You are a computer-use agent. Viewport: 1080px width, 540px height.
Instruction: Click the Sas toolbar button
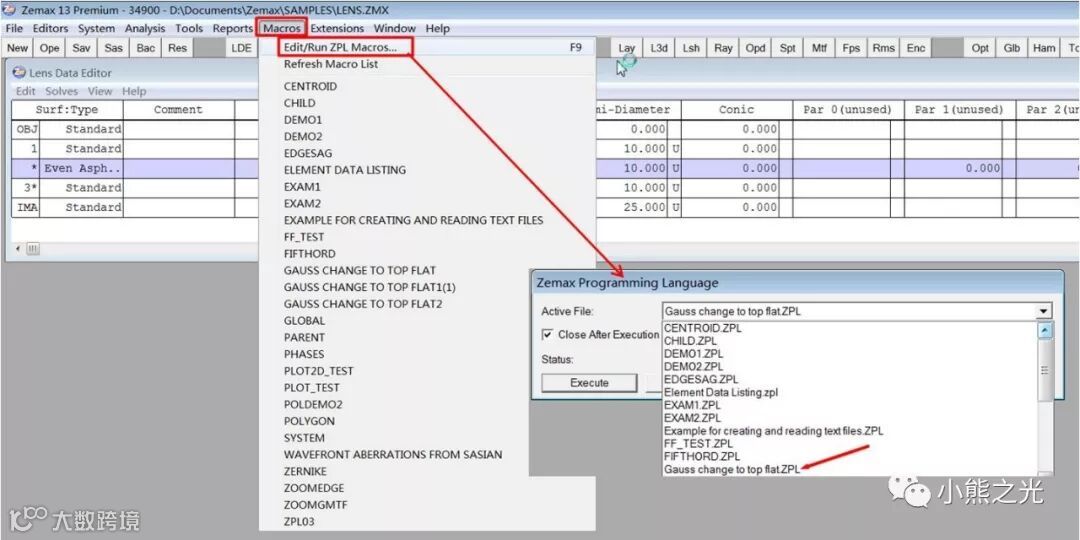click(x=114, y=48)
